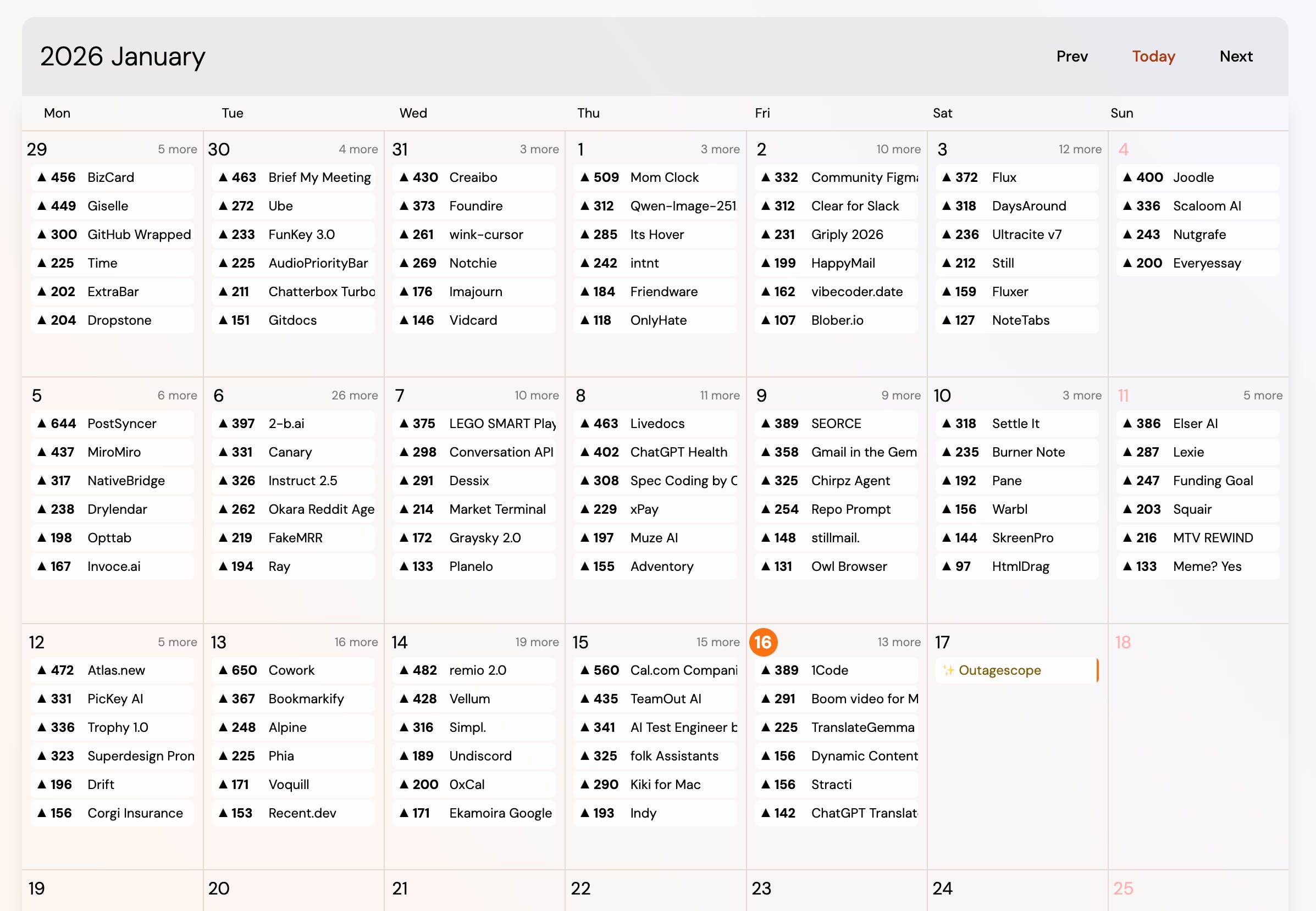
Task: Open the ChatGPT Health product entry
Action: [678, 452]
